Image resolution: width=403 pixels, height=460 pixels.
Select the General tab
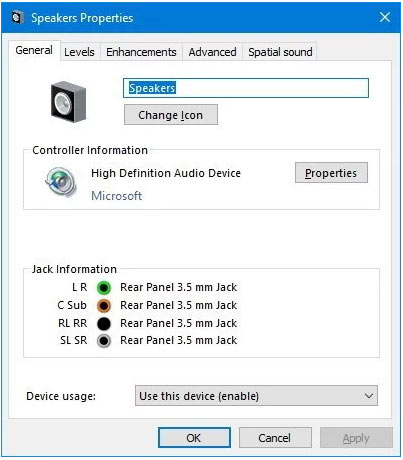(x=34, y=50)
